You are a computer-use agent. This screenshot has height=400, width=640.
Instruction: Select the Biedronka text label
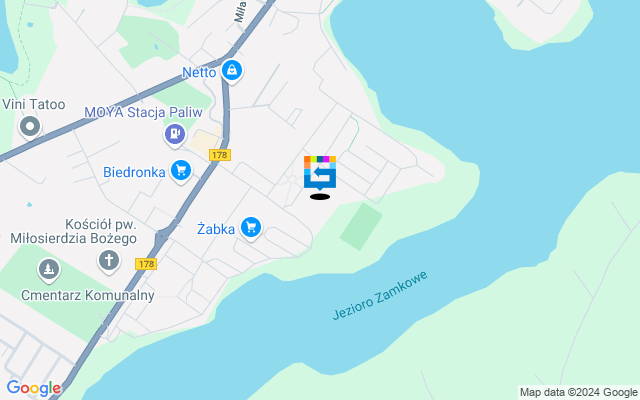coord(134,172)
